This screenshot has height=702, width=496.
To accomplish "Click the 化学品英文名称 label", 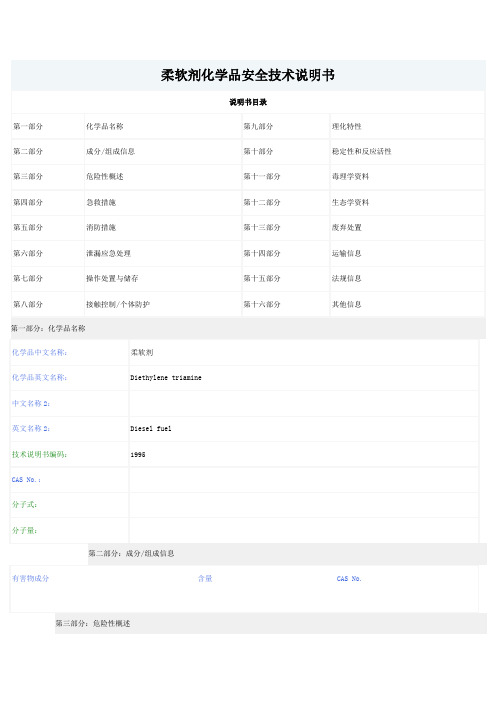I will [x=39, y=378].
